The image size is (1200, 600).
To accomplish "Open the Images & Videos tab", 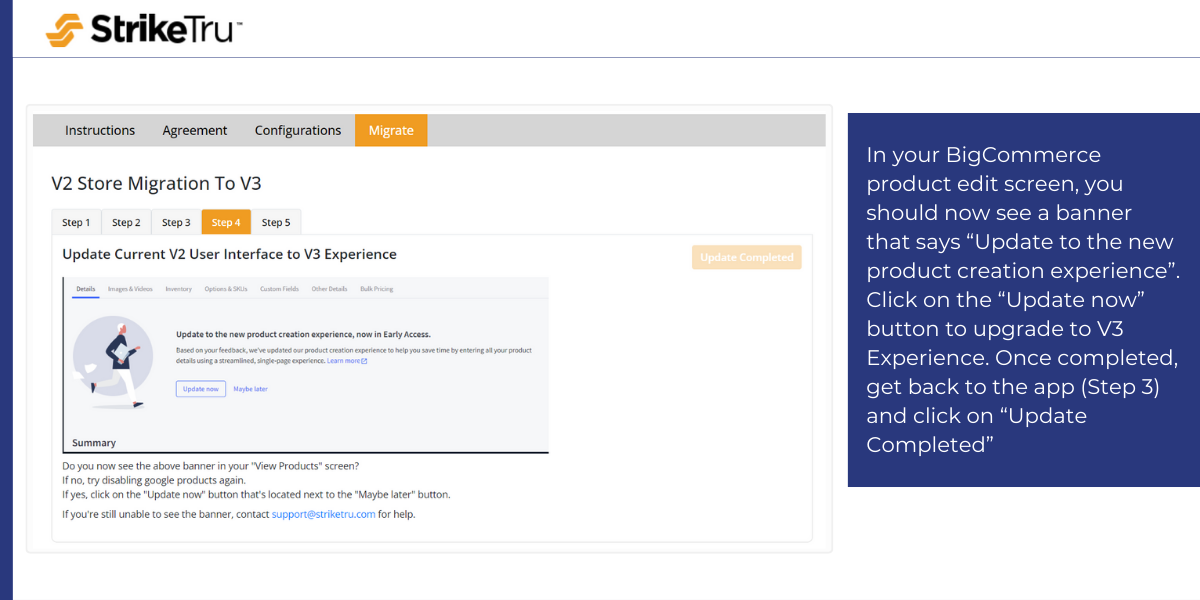I will pyautogui.click(x=130, y=289).
